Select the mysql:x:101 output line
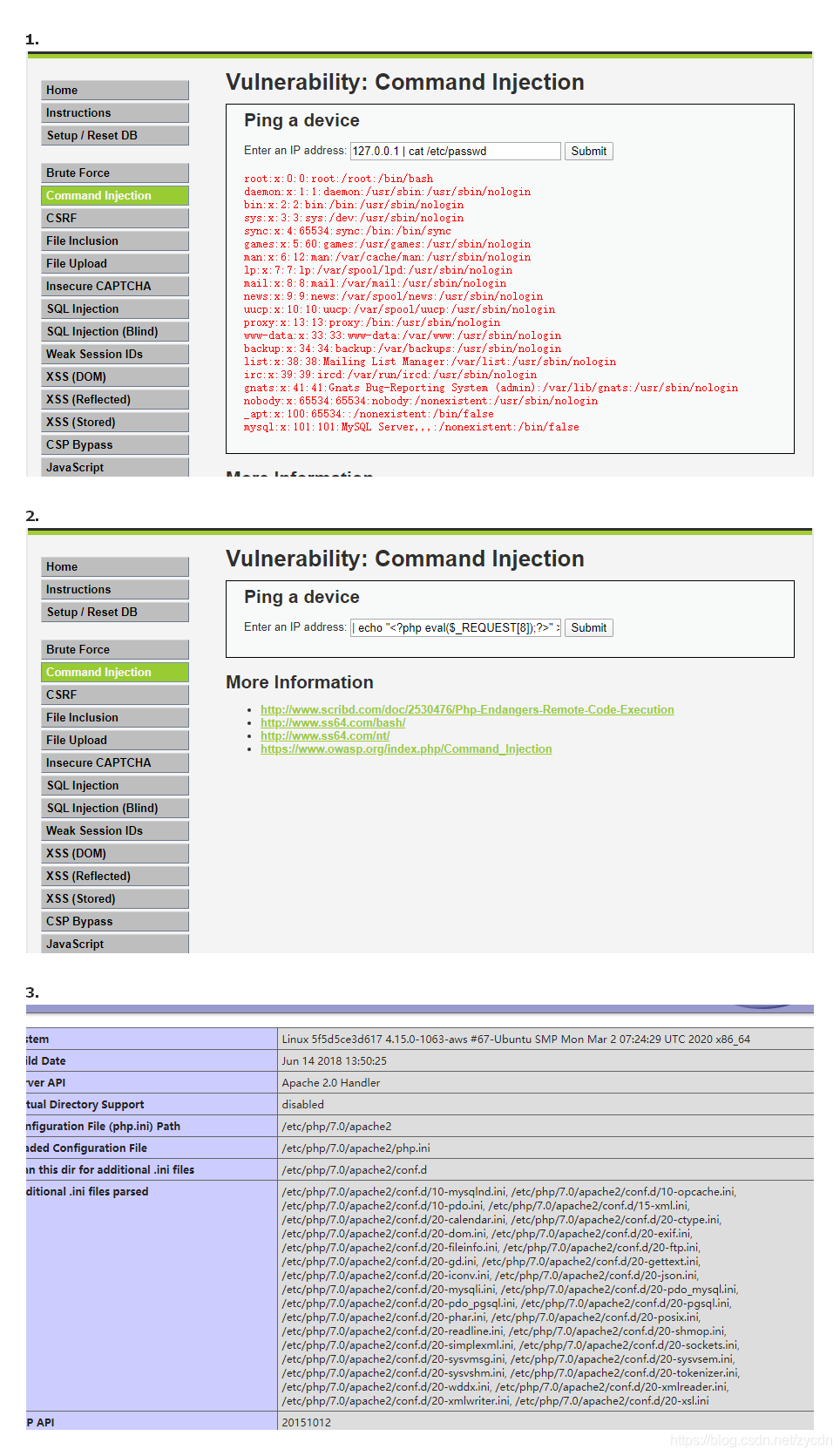840x1456 pixels. [411, 427]
